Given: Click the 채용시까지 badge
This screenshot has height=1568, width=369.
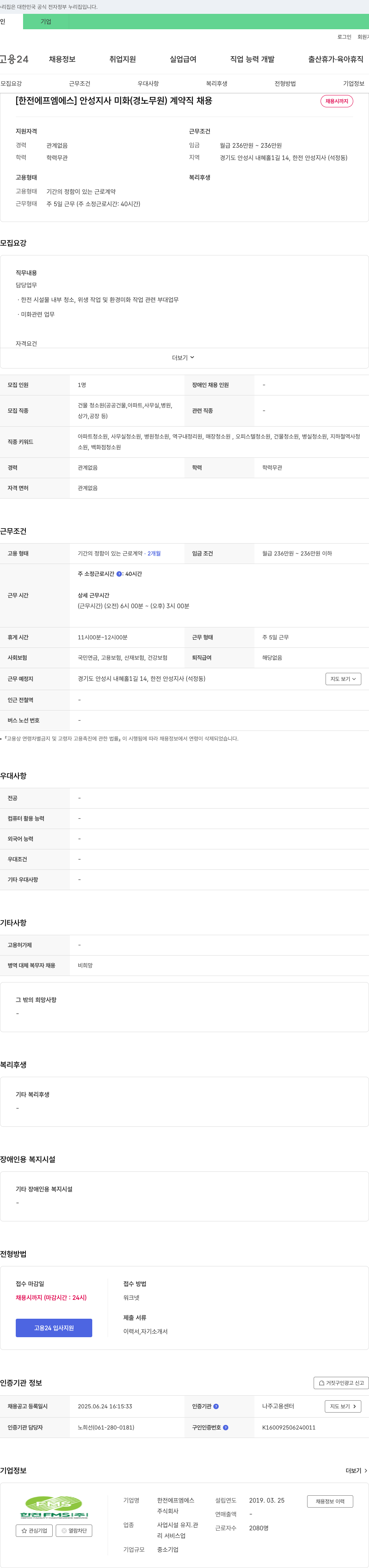Looking at the screenshot, I should pyautogui.click(x=337, y=101).
